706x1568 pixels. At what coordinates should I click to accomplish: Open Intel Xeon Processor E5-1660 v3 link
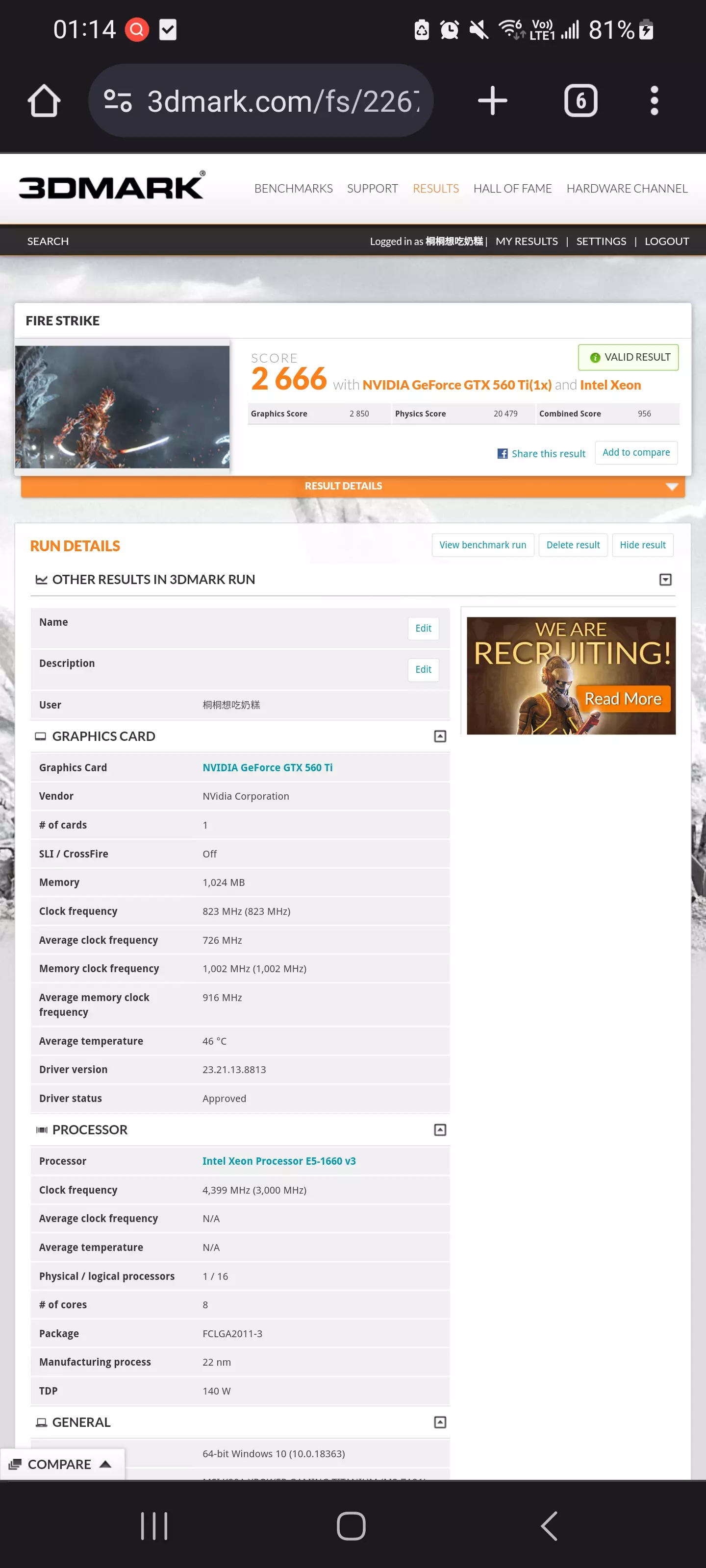coord(279,1161)
